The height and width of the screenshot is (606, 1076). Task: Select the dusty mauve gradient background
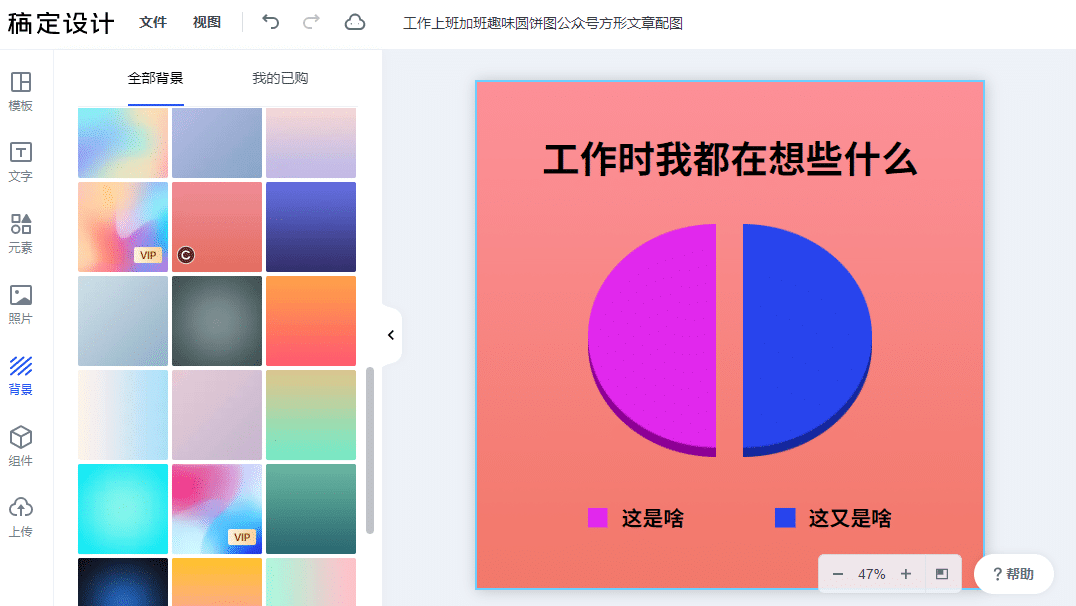point(217,415)
